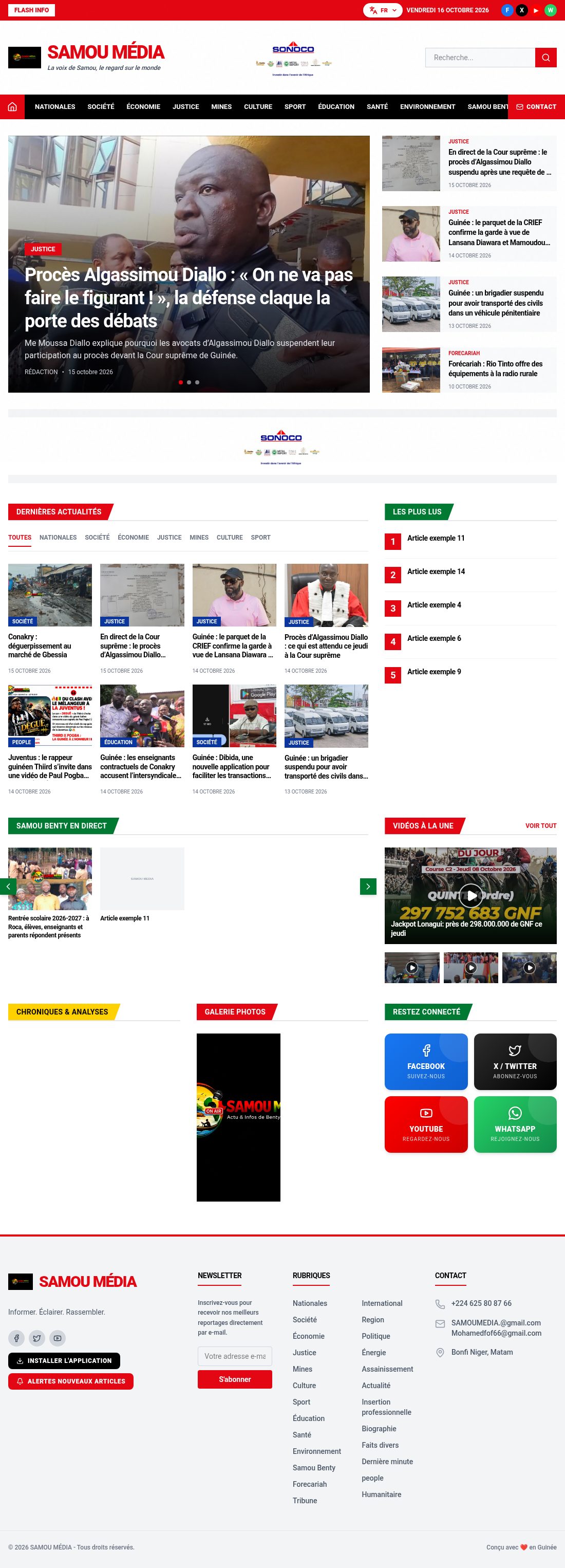Click footer email SAMOUMEDIA.@gmail.com
Screen dimensions: 565x1568
(x=496, y=1323)
